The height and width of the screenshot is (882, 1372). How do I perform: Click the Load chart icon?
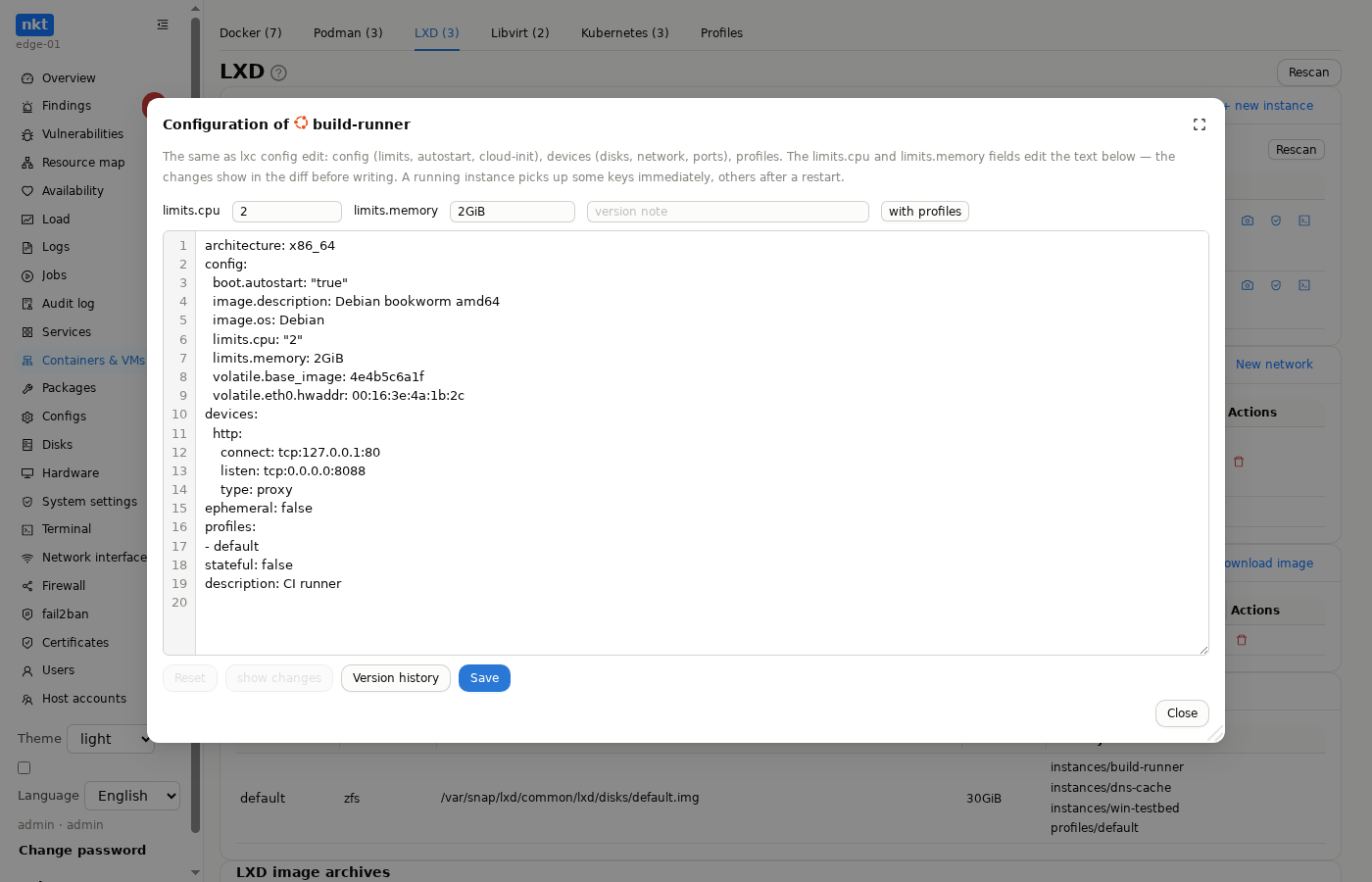27,220
